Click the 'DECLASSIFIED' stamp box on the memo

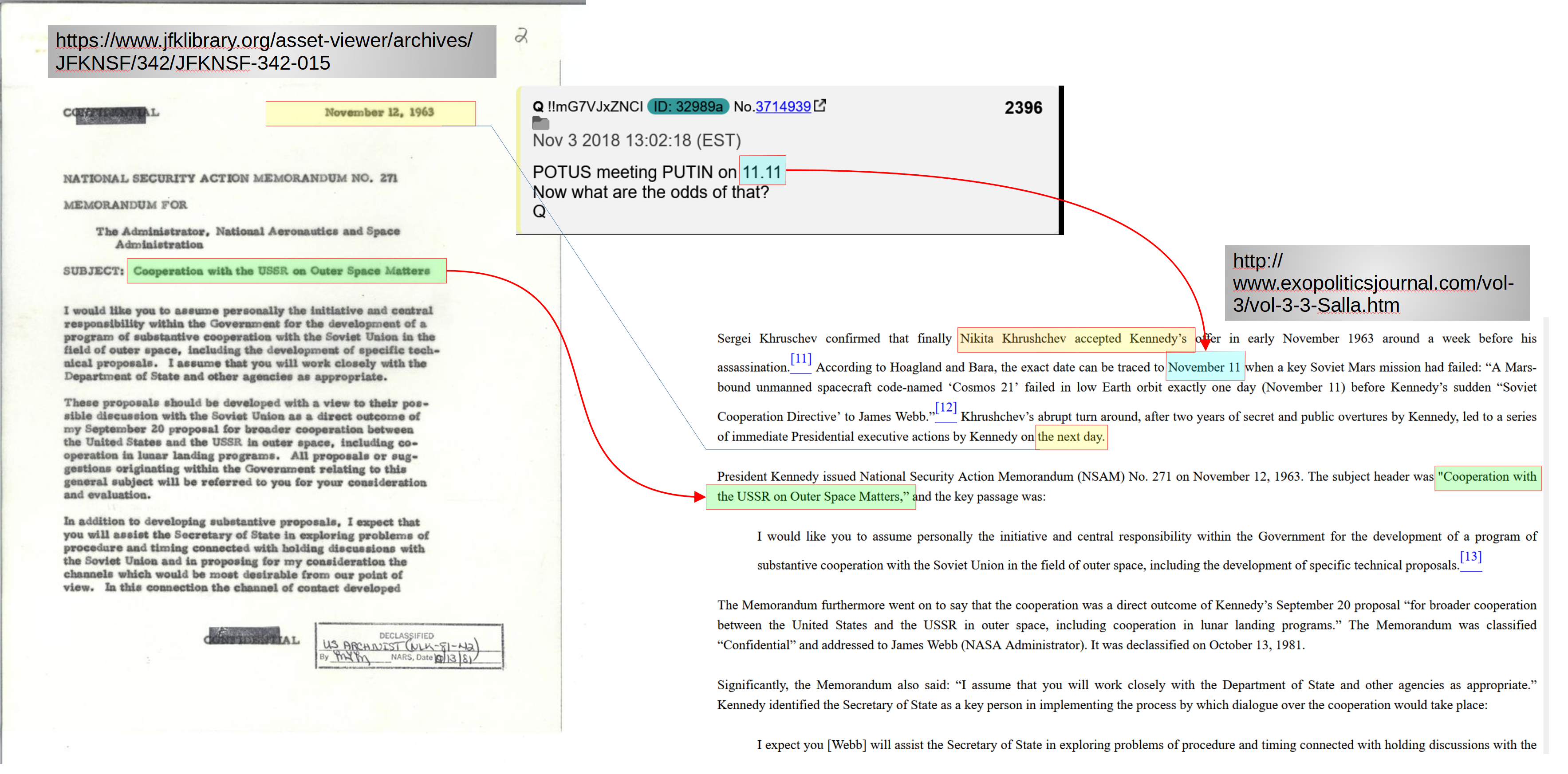pyautogui.click(x=409, y=646)
